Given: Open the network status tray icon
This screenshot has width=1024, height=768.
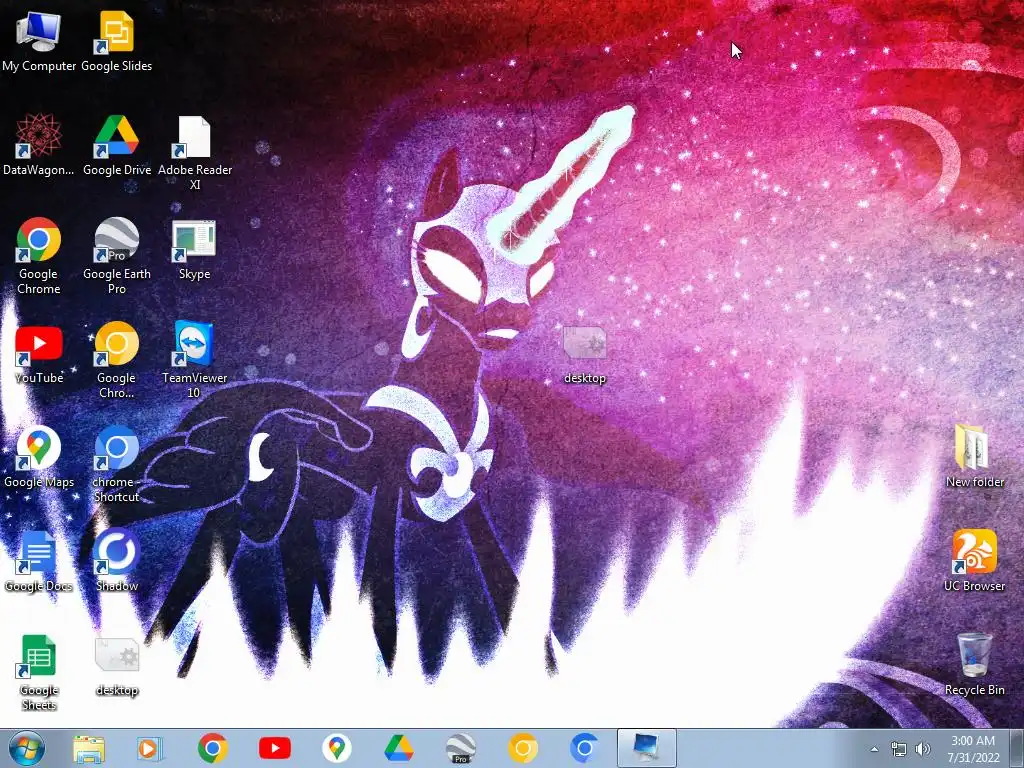Looking at the screenshot, I should click(899, 749).
